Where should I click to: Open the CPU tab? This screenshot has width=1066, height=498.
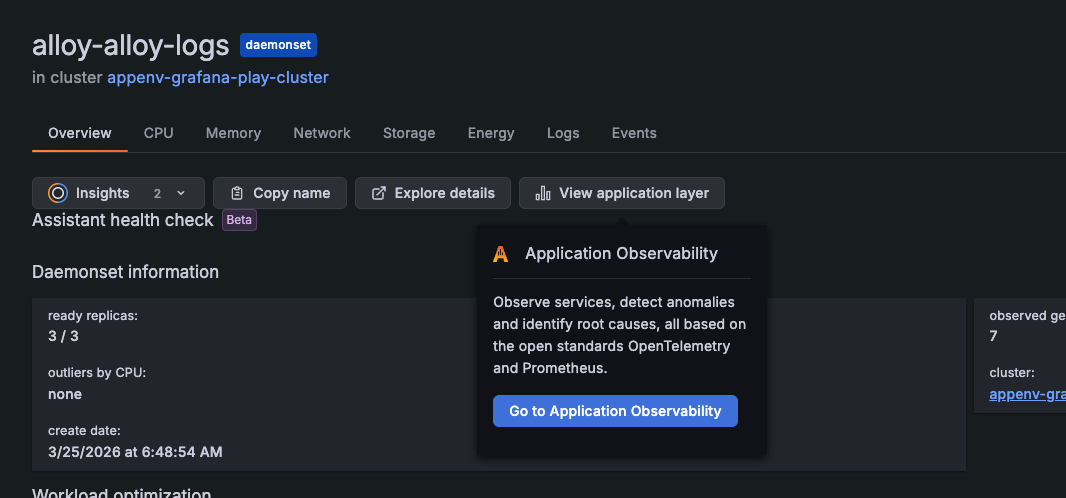[158, 133]
